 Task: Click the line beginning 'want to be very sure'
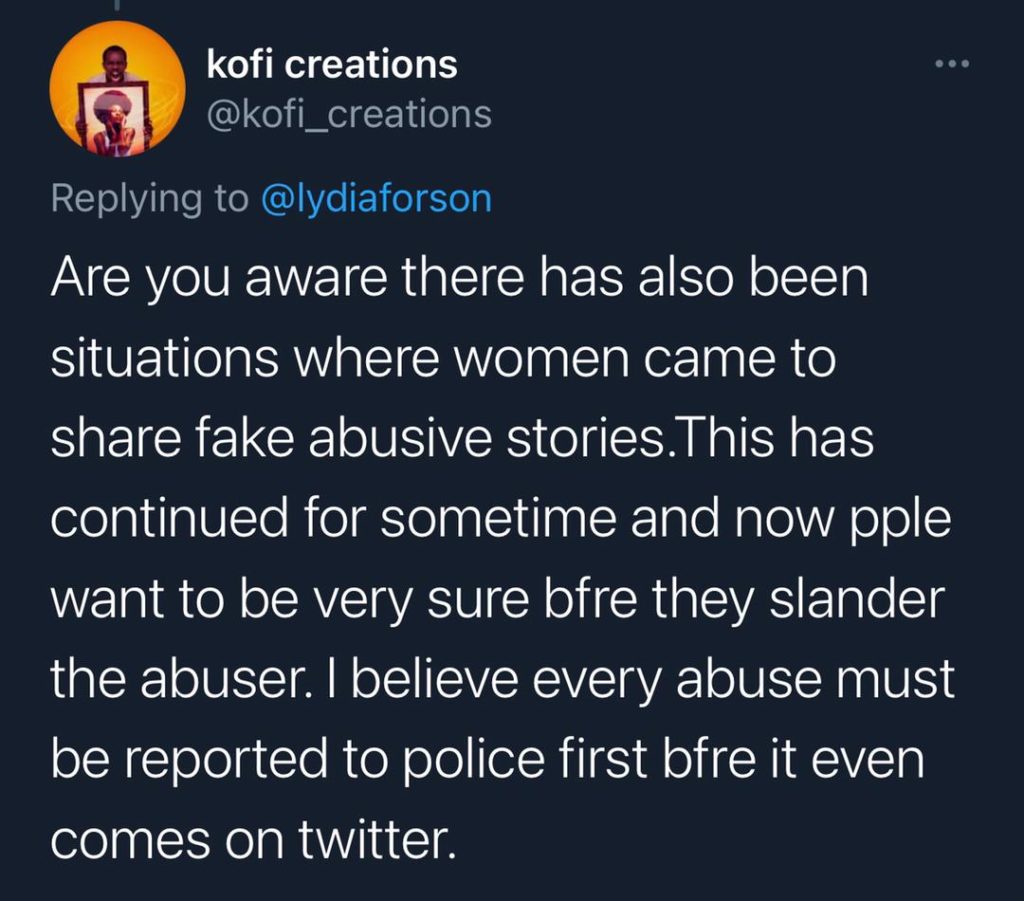click(x=498, y=600)
